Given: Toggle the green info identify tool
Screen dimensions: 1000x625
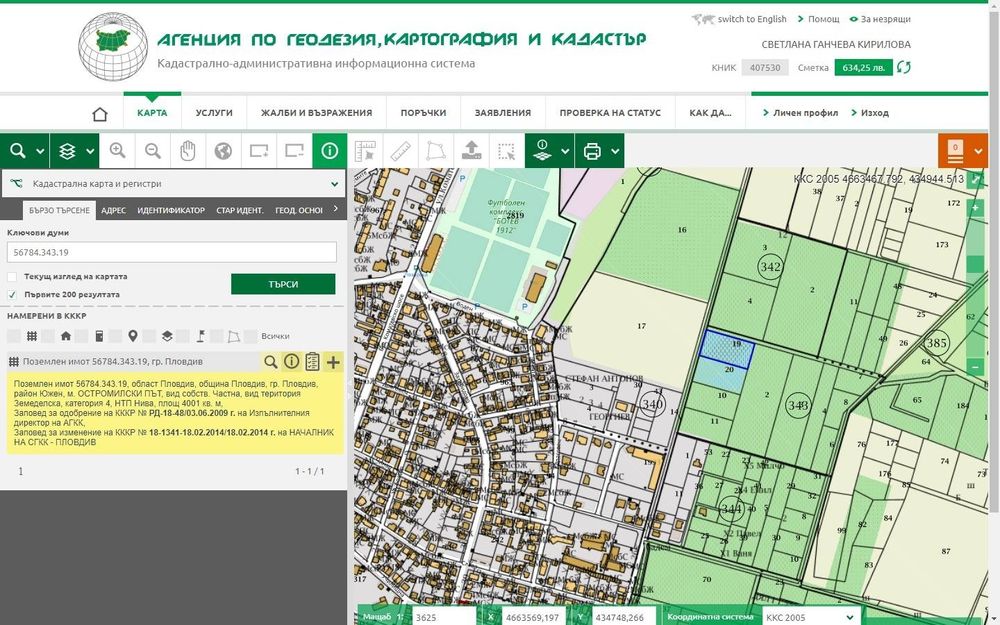Looking at the screenshot, I should pos(330,151).
